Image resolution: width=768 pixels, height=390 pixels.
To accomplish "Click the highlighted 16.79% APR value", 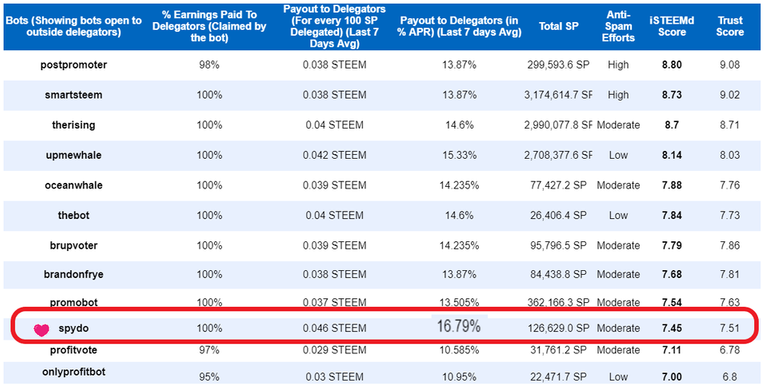I will tap(459, 327).
